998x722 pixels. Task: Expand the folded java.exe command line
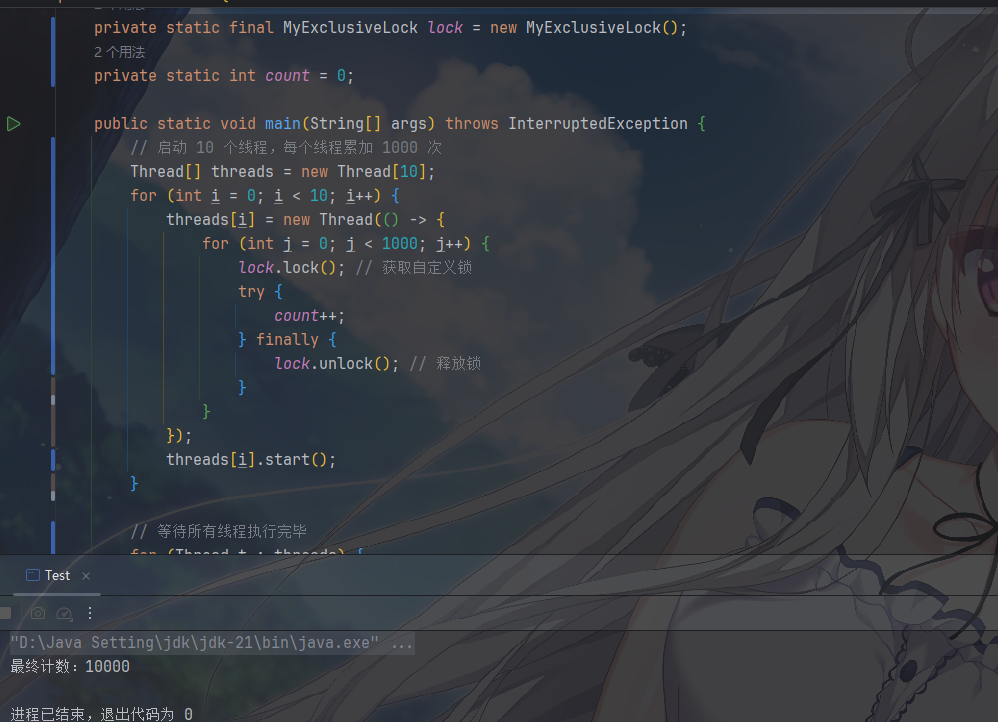(x=401, y=643)
